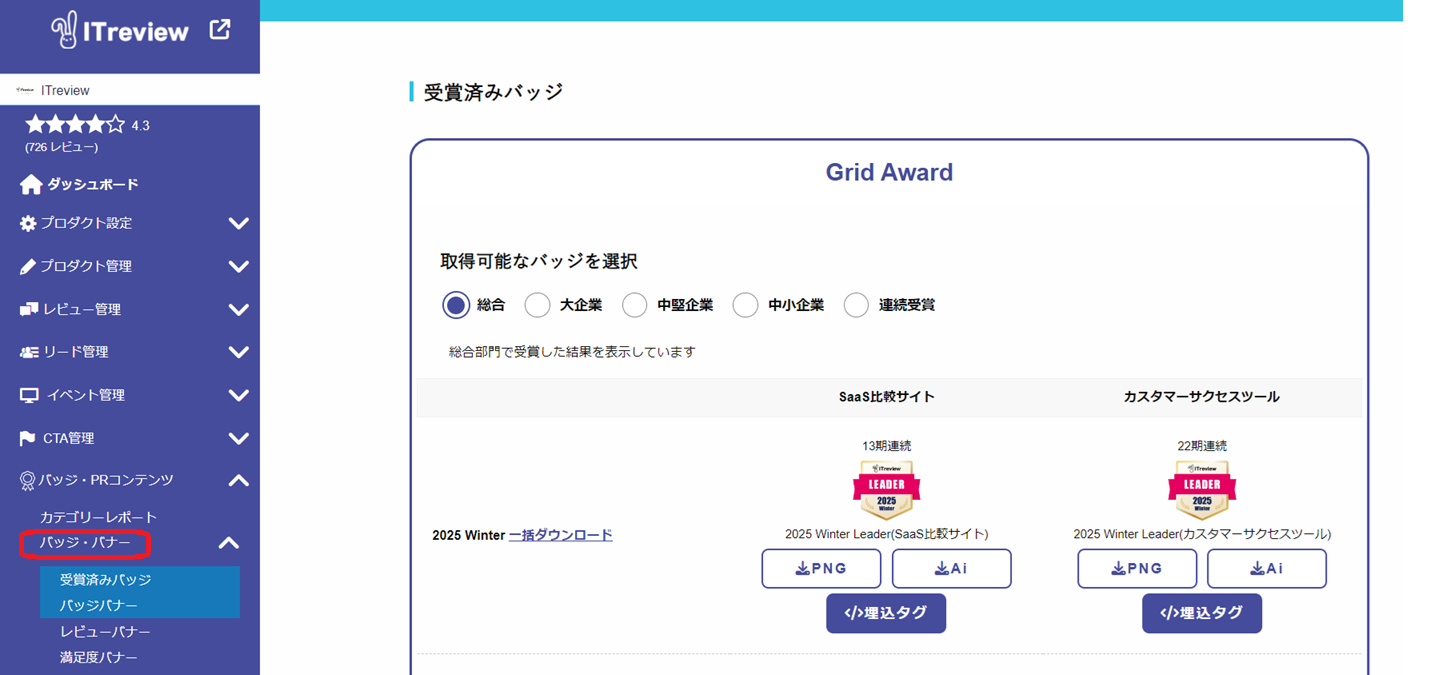Open カテゴリーレポート from the sidebar
1439x675 pixels.
[96, 517]
